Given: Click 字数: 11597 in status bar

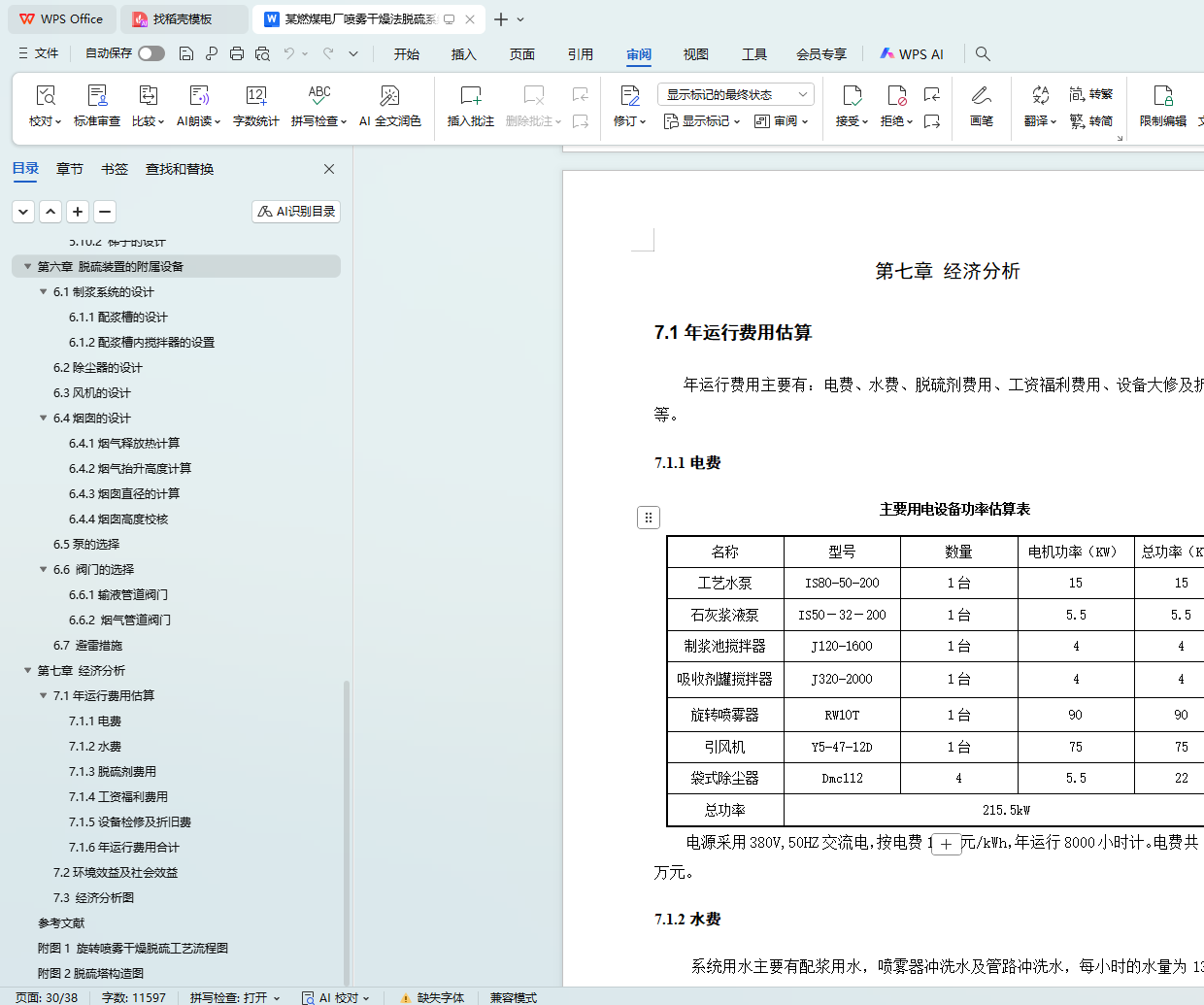Looking at the screenshot, I should click(x=134, y=997).
